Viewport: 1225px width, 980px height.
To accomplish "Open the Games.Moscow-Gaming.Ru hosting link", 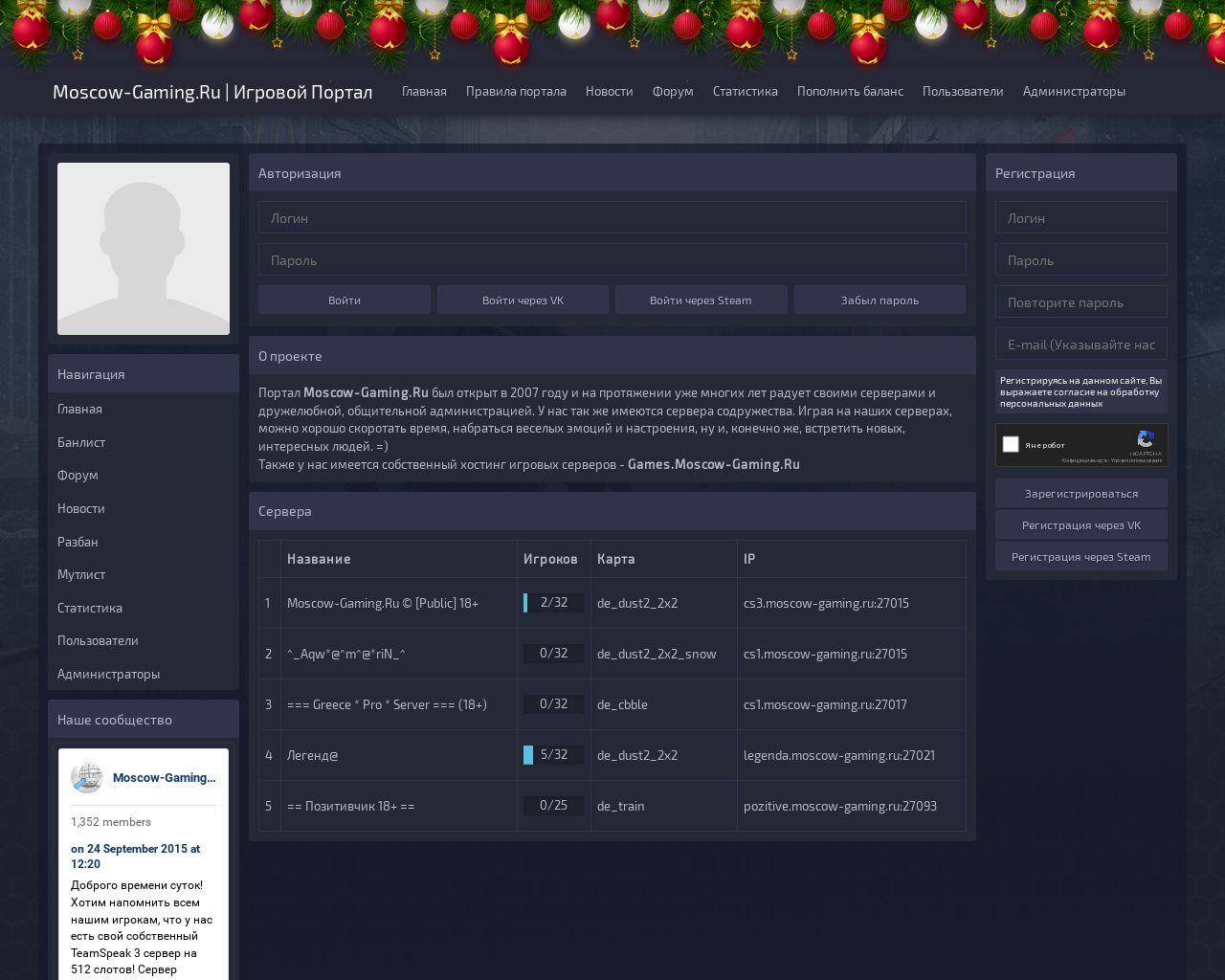I will (x=714, y=464).
